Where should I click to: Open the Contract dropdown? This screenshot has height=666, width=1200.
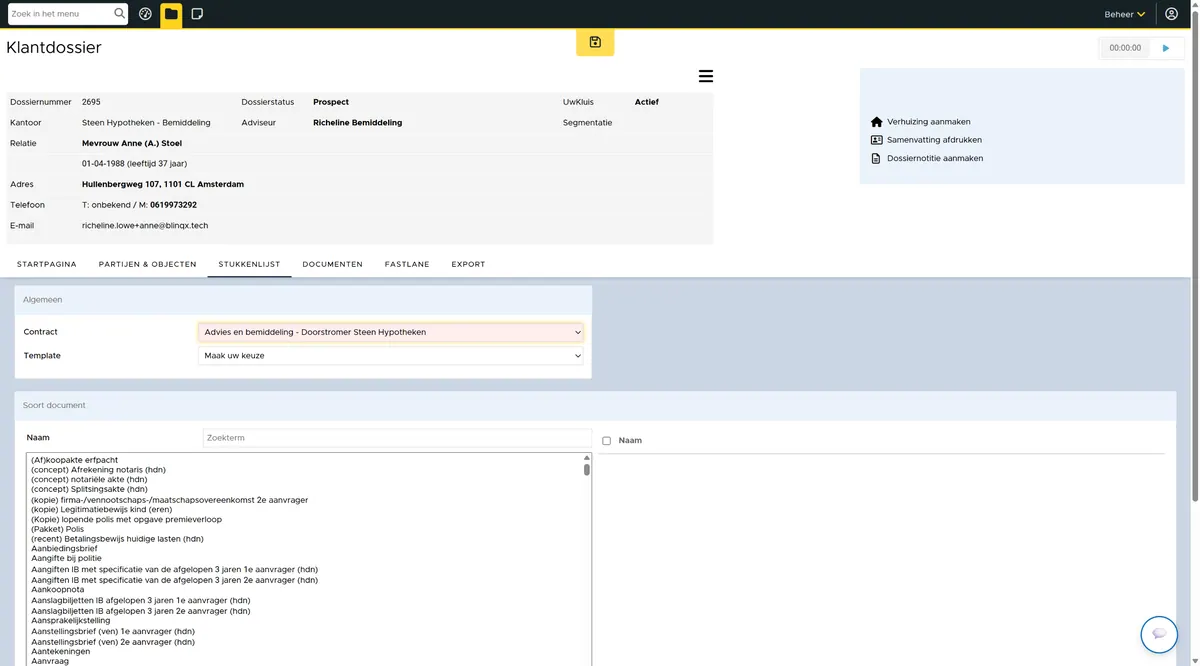[x=390, y=332]
